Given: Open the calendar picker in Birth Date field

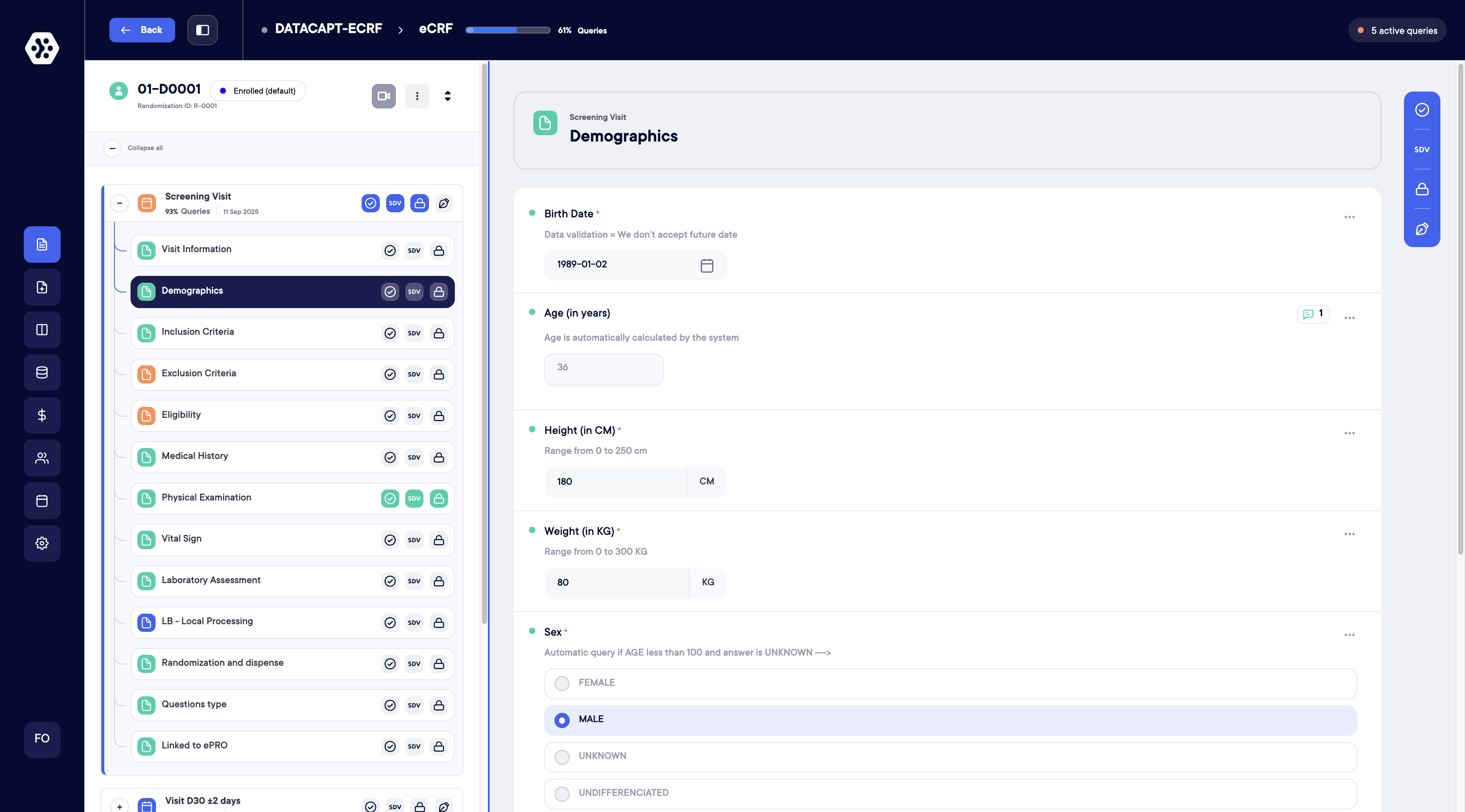Looking at the screenshot, I should click(x=706, y=266).
